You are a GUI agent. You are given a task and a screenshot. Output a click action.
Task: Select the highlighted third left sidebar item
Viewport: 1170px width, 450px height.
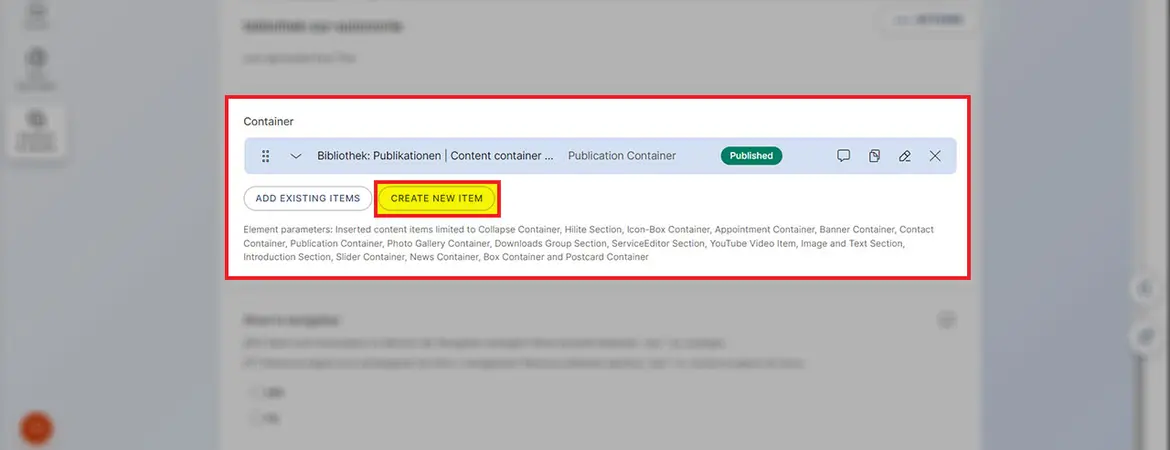point(37,130)
